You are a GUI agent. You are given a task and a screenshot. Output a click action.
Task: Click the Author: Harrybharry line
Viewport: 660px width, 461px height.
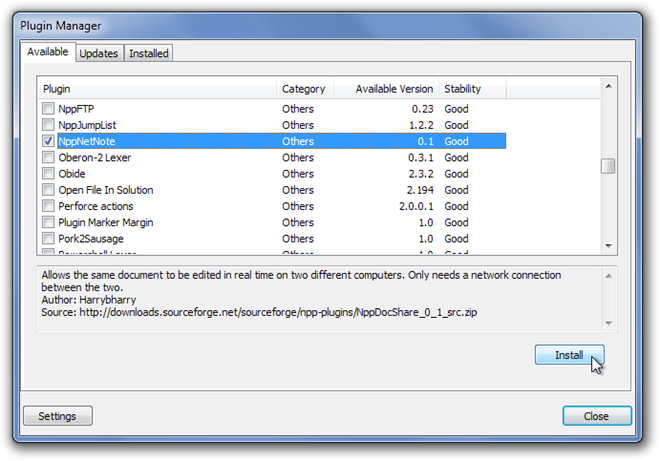[x=89, y=300]
